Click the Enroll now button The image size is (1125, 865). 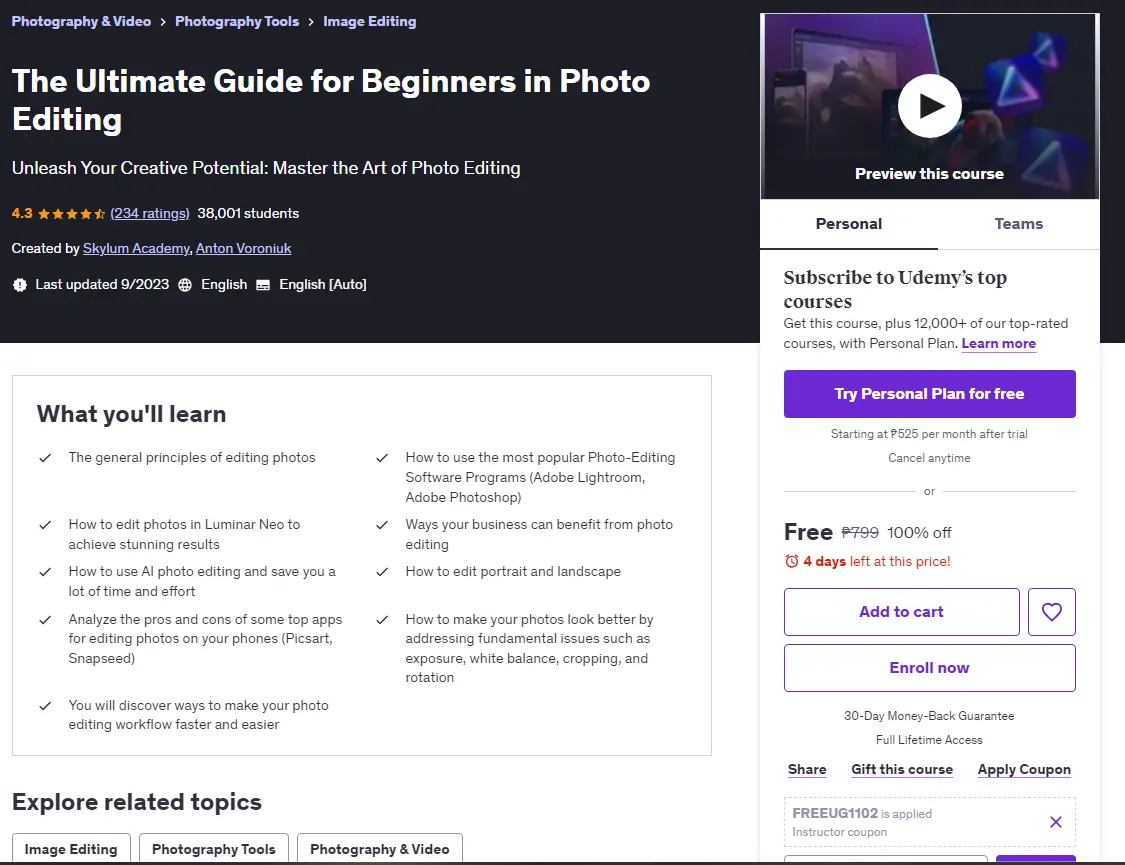(929, 668)
